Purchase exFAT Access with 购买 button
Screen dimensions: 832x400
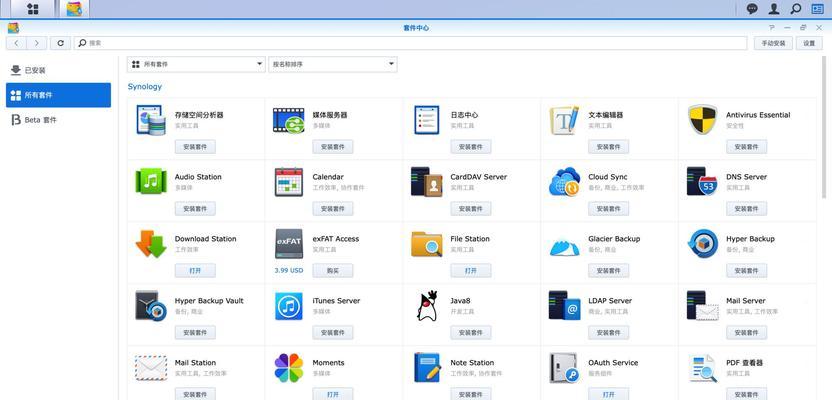[x=333, y=271]
